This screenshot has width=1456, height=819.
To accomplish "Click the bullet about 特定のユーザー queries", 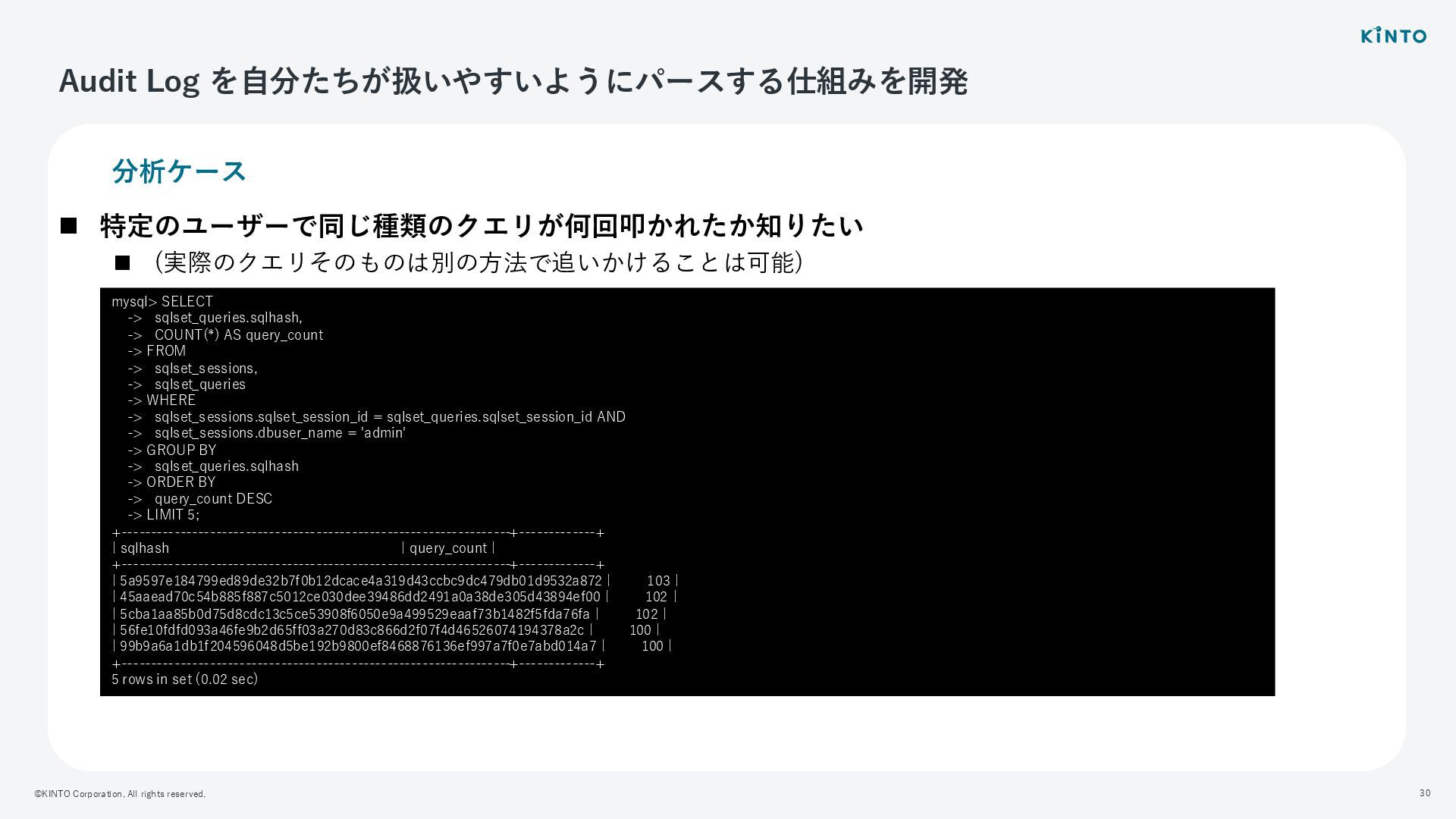I will (x=482, y=225).
